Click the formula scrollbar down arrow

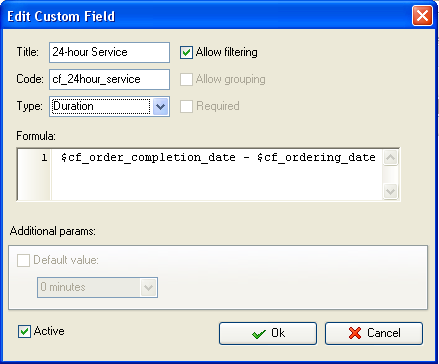pyautogui.click(x=391, y=191)
